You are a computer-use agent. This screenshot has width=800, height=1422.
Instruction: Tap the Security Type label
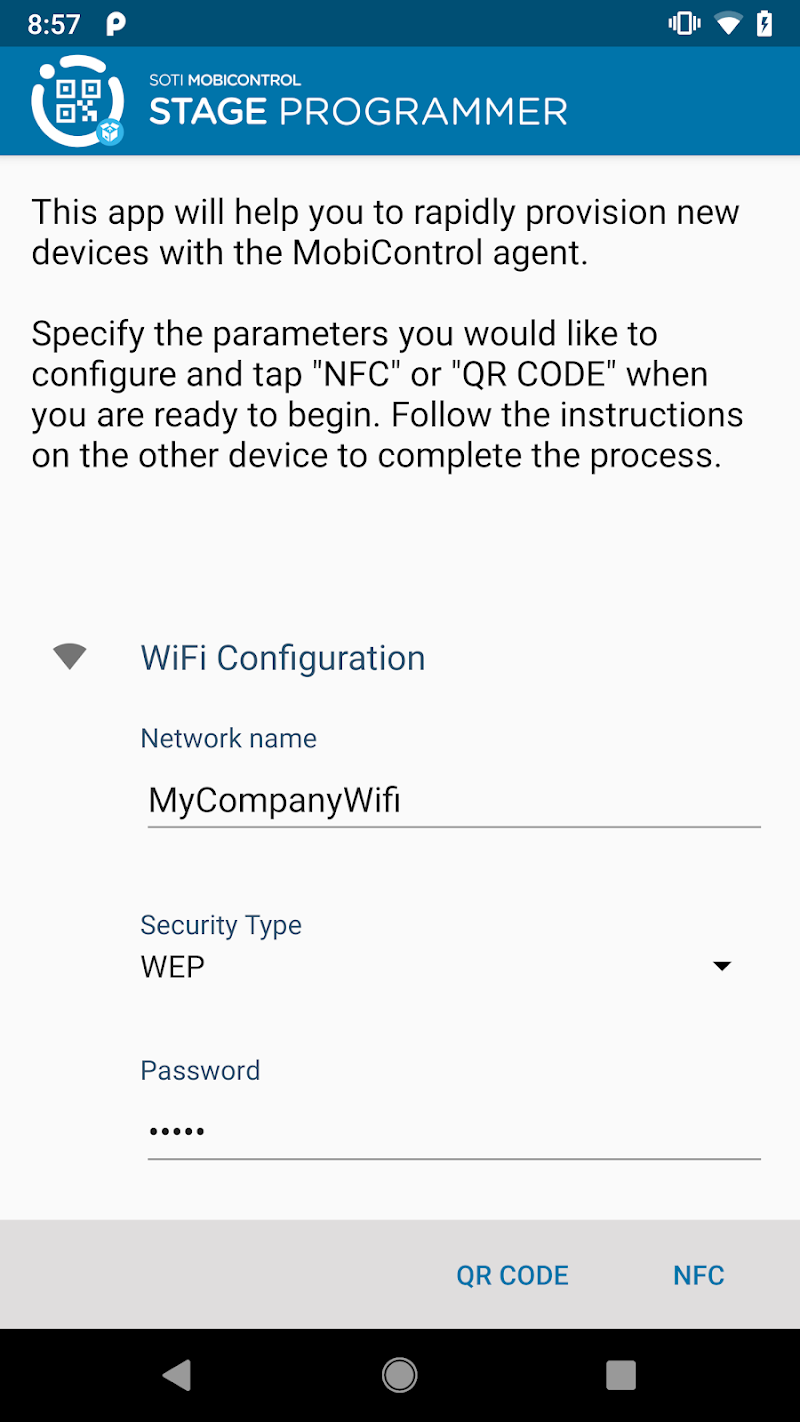pyautogui.click(x=221, y=925)
